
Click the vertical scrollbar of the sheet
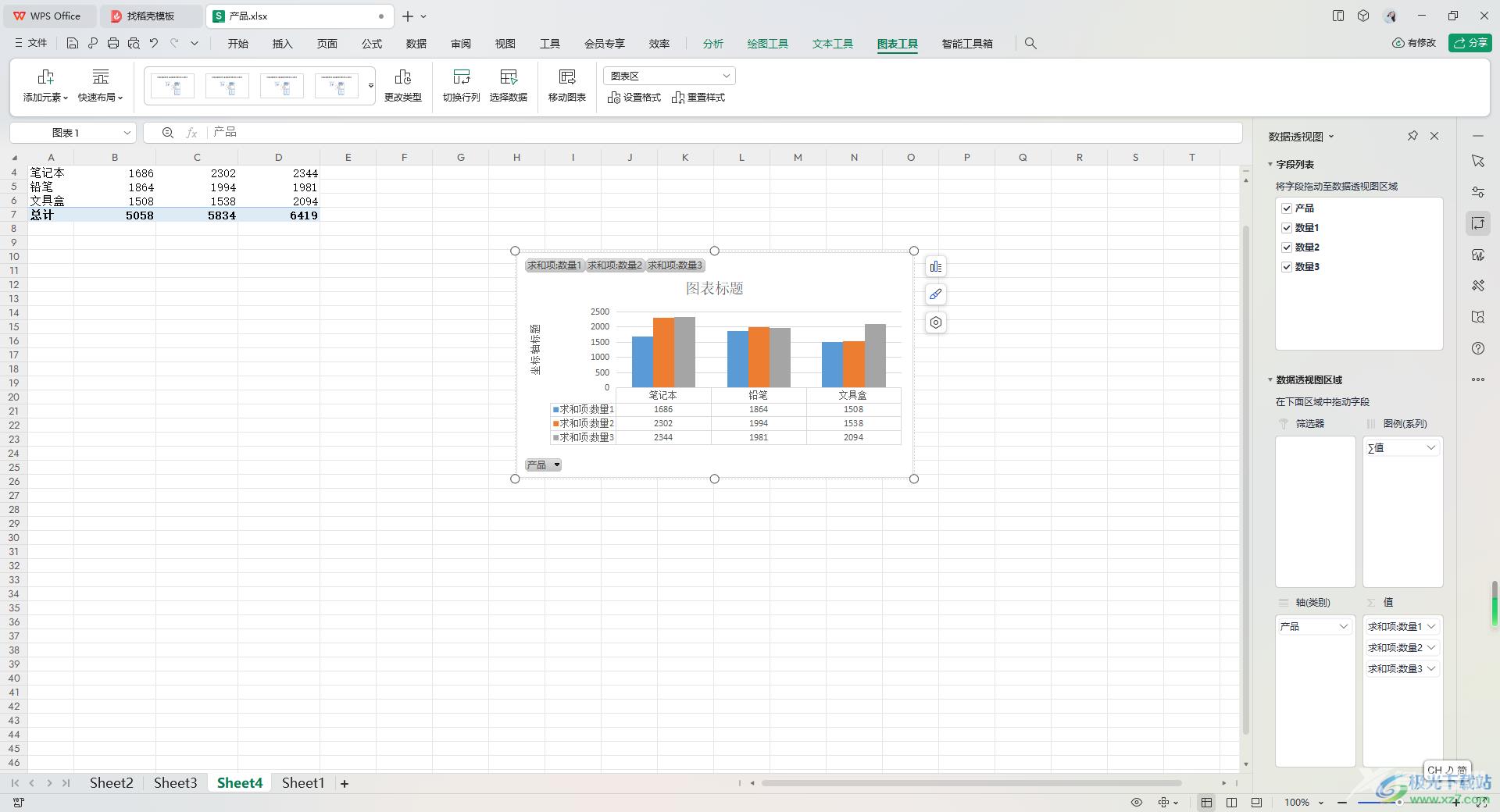[1246, 479]
